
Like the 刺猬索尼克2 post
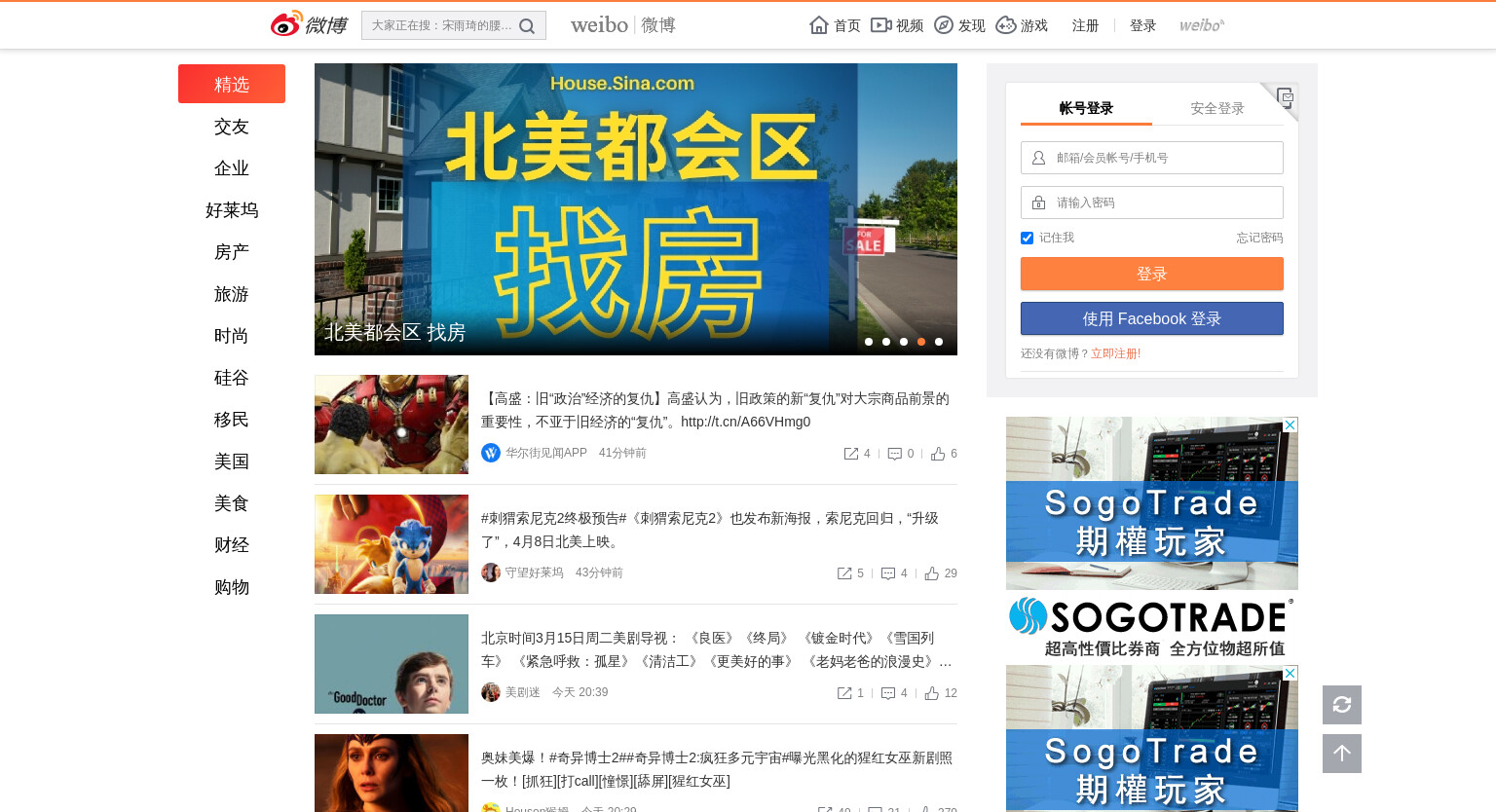[x=932, y=573]
